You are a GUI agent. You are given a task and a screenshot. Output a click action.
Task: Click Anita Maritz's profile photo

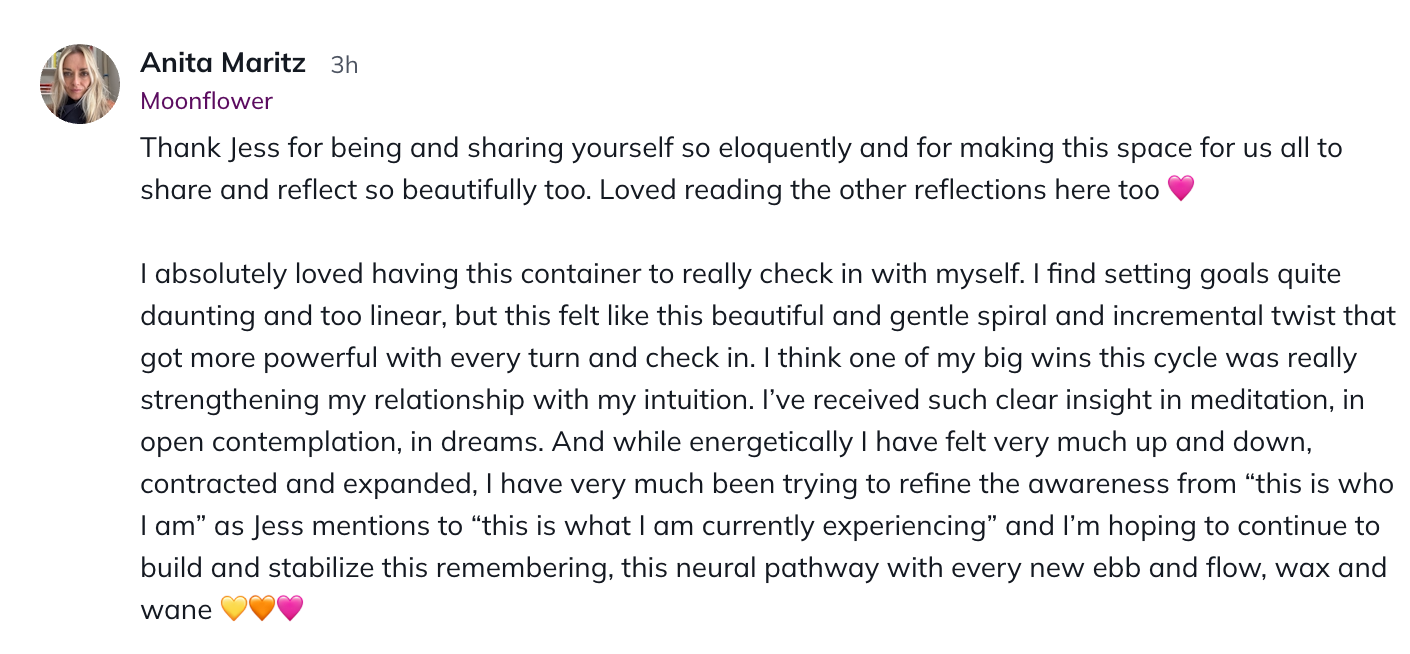coord(80,84)
